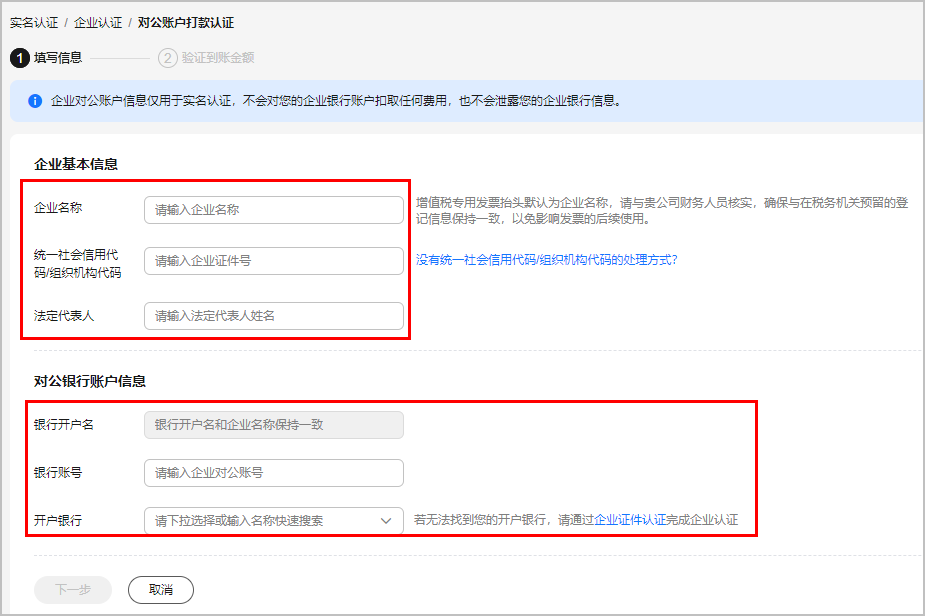Focus the 企业名称 input field
Screen dimensions: 925x616
click(274, 210)
